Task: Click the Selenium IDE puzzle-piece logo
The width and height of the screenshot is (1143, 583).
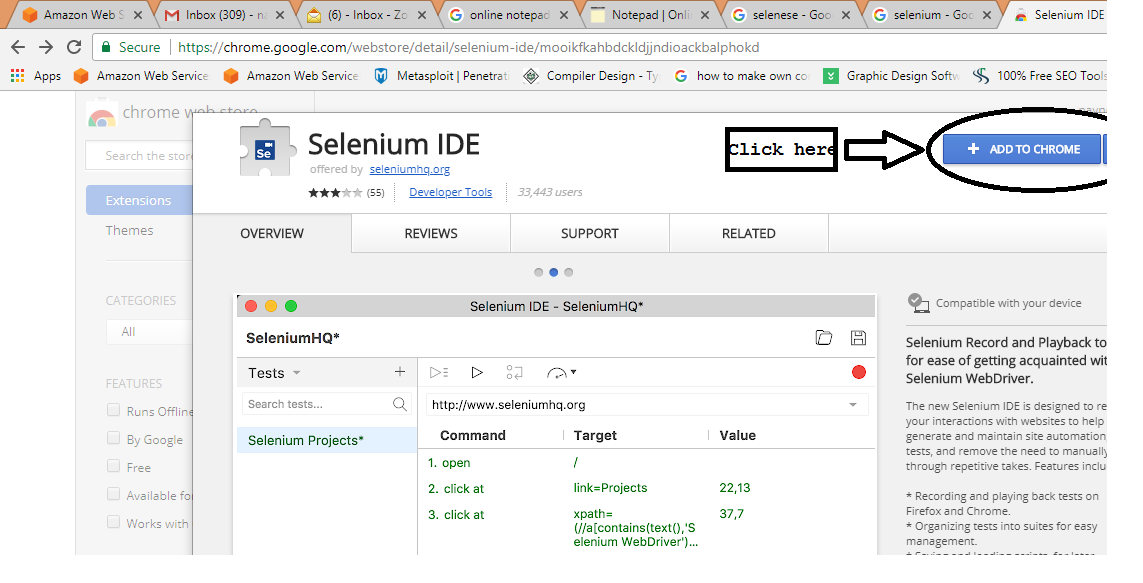Action: point(268,148)
